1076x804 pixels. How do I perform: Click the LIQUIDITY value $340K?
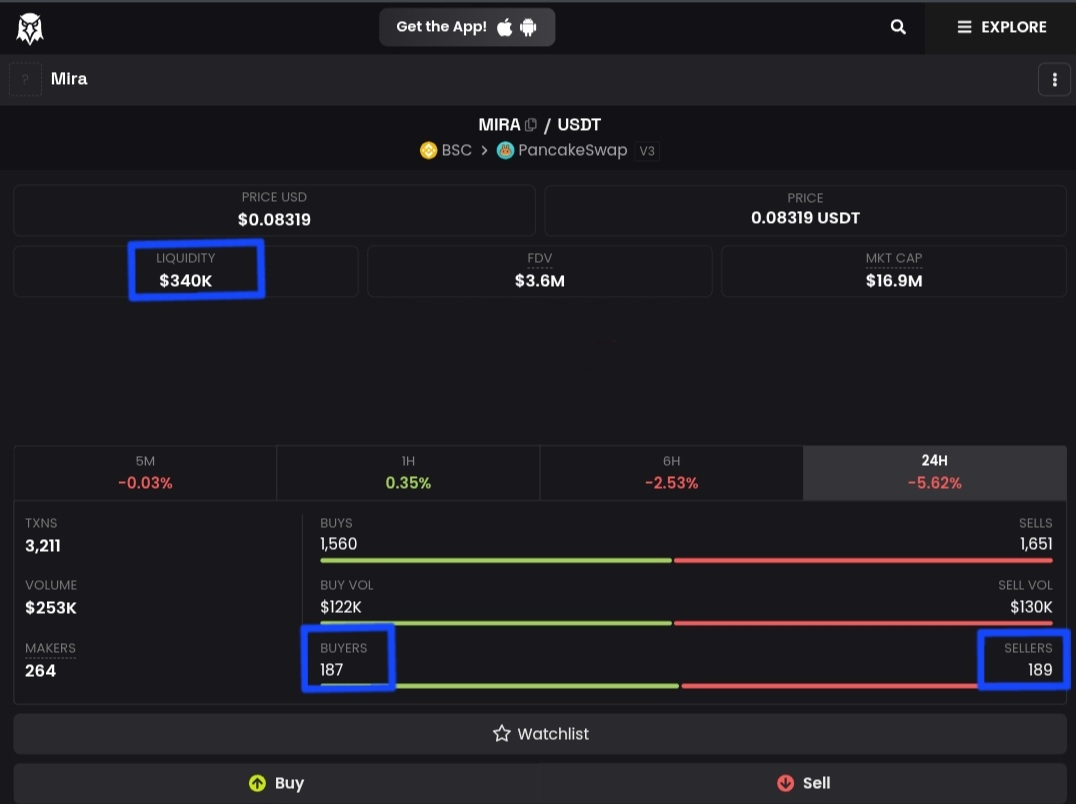[x=185, y=281]
